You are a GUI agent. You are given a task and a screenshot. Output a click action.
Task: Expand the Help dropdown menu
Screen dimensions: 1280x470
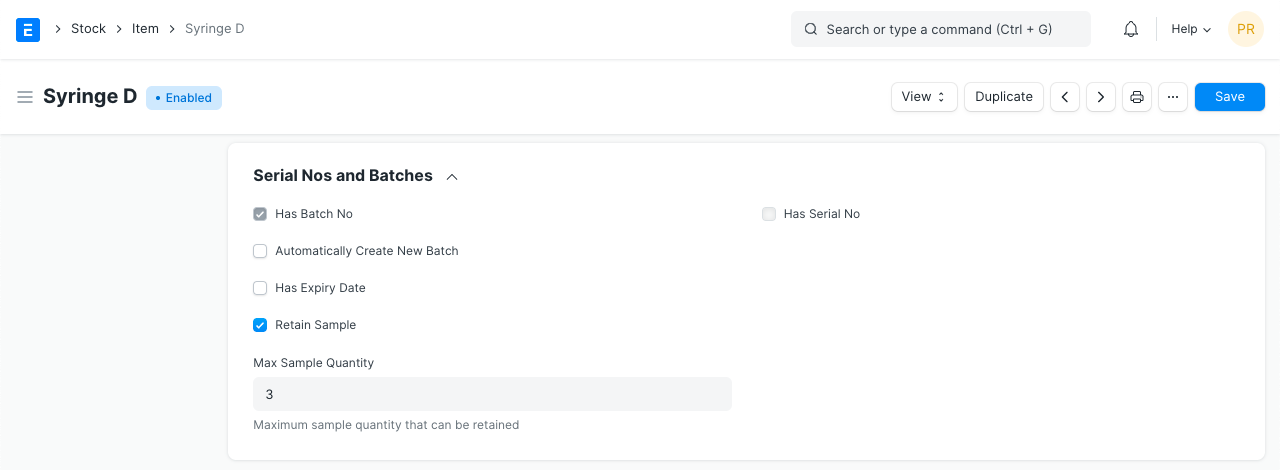tap(1191, 29)
